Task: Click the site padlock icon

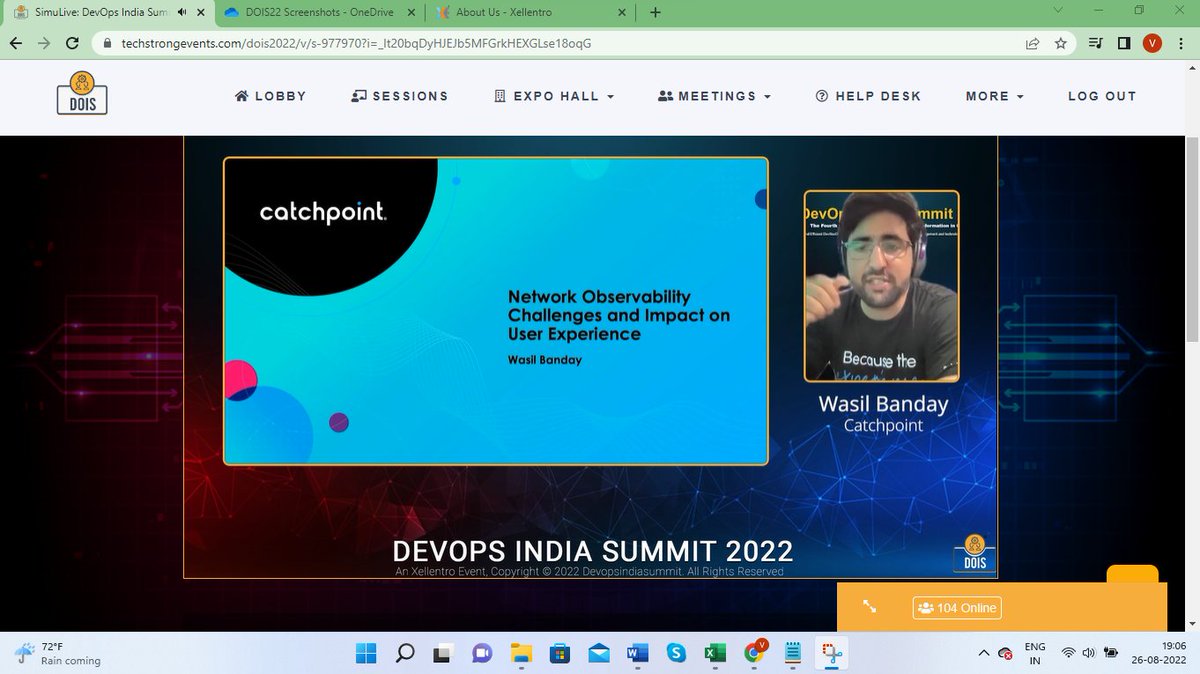Action: pyautogui.click(x=108, y=44)
